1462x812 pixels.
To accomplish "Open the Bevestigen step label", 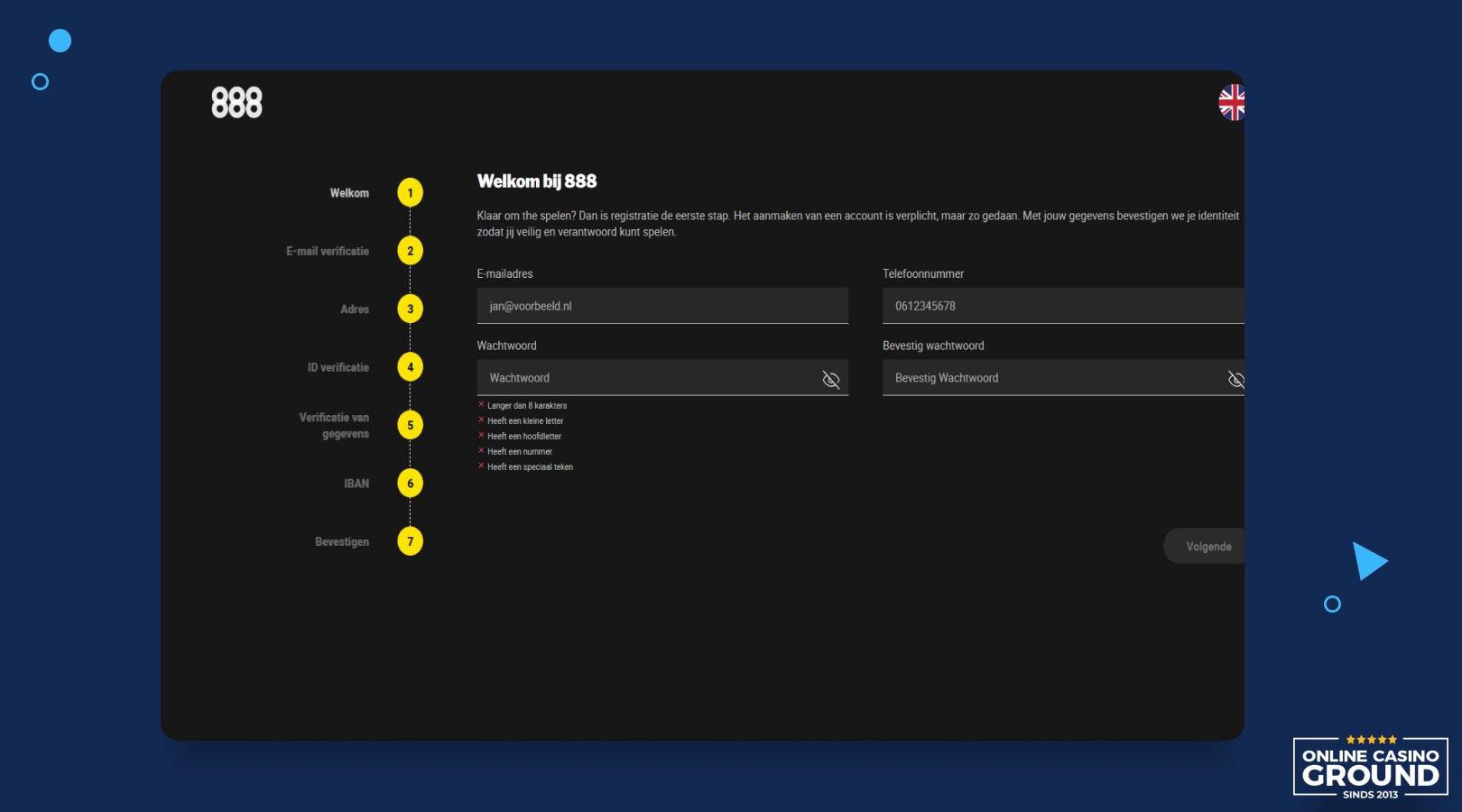I will 342,542.
